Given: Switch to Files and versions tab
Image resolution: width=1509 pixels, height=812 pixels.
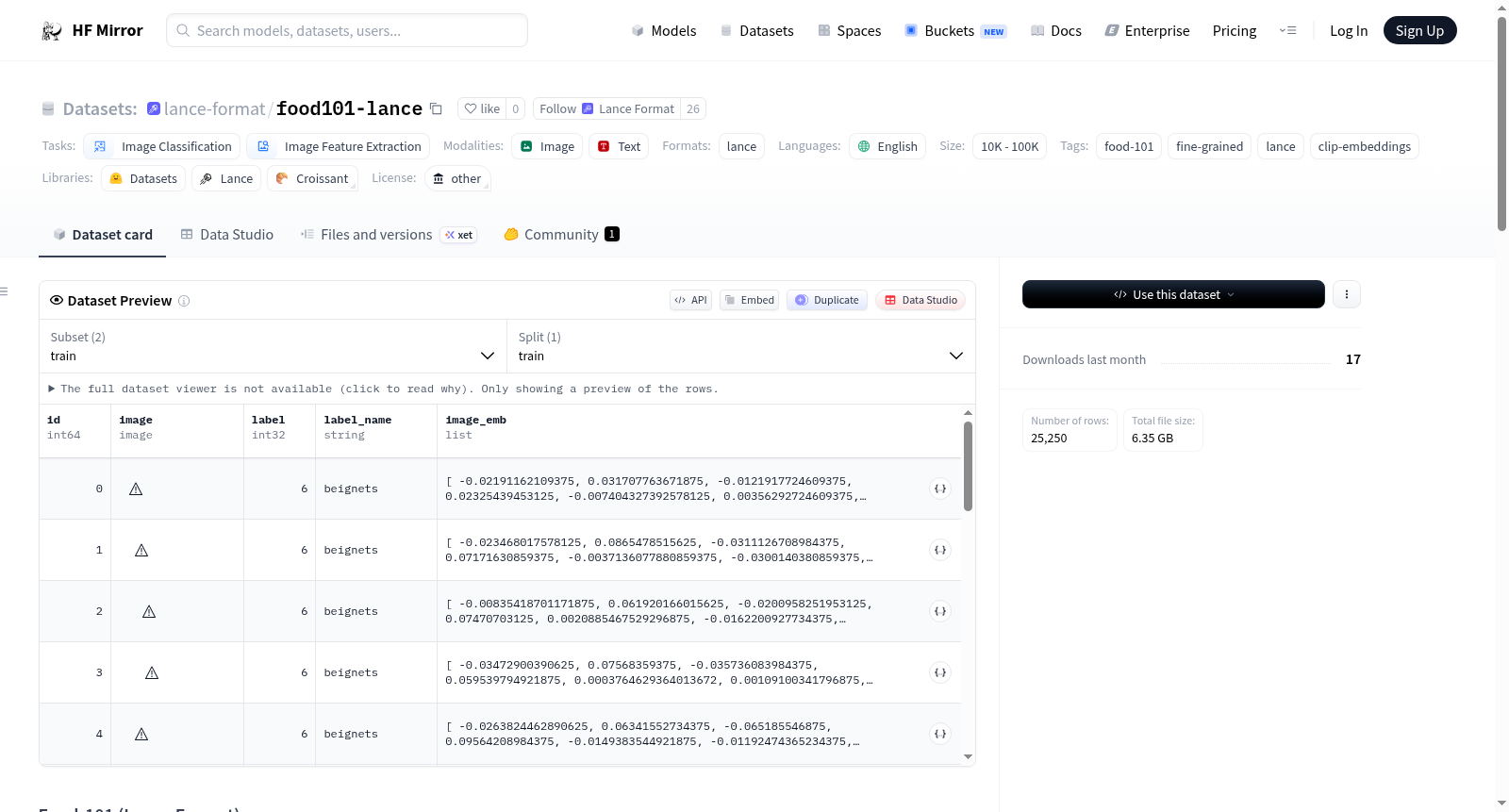Looking at the screenshot, I should point(389,234).
